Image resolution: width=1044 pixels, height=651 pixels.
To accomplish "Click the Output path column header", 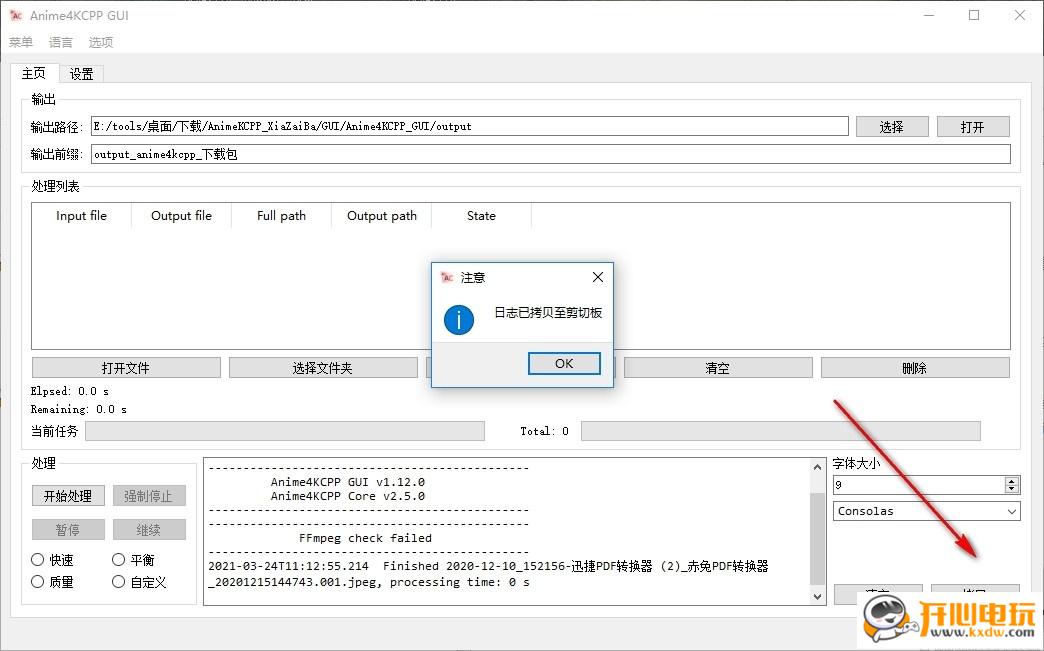I will pyautogui.click(x=382, y=216).
